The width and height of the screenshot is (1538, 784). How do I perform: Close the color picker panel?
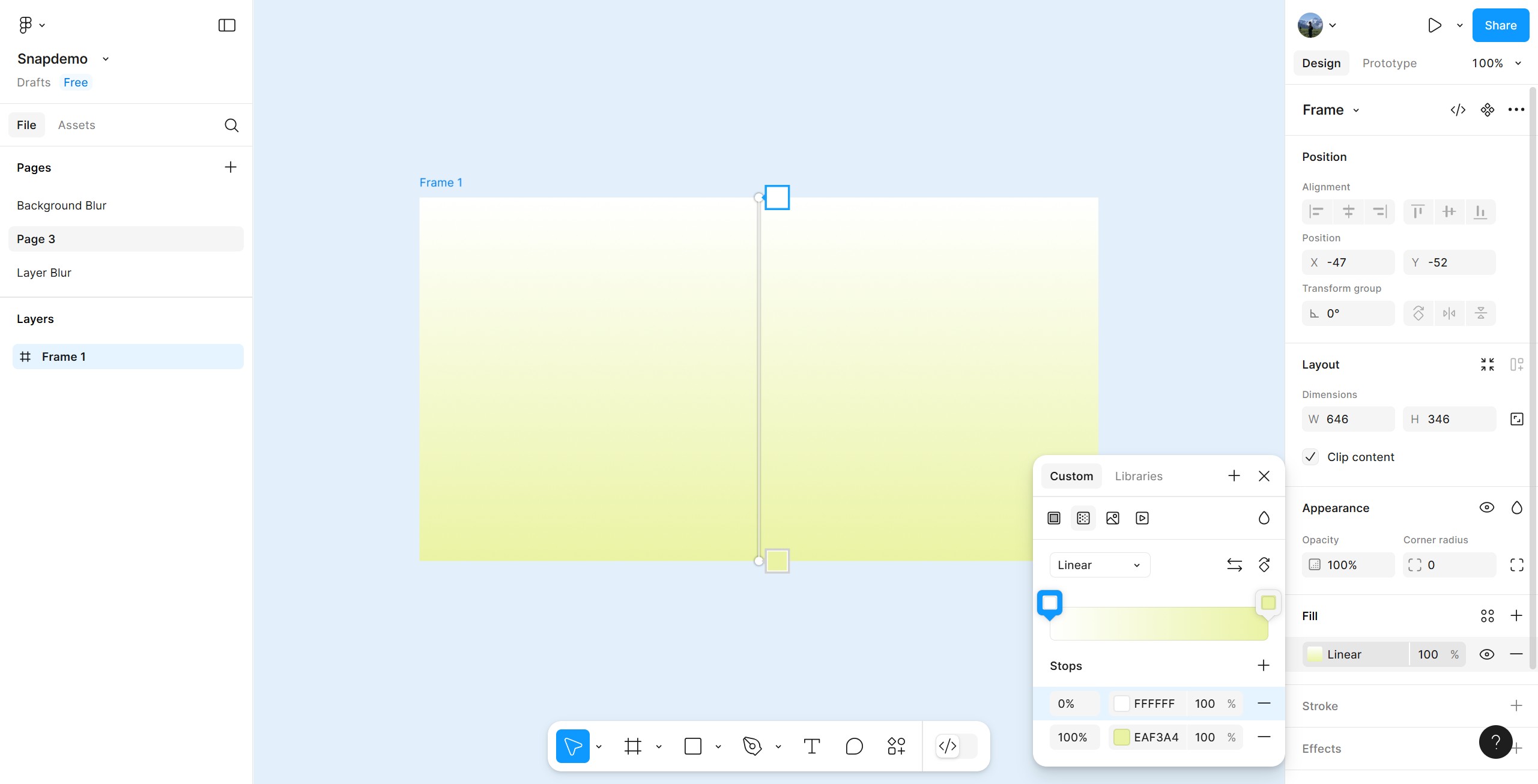click(x=1264, y=476)
